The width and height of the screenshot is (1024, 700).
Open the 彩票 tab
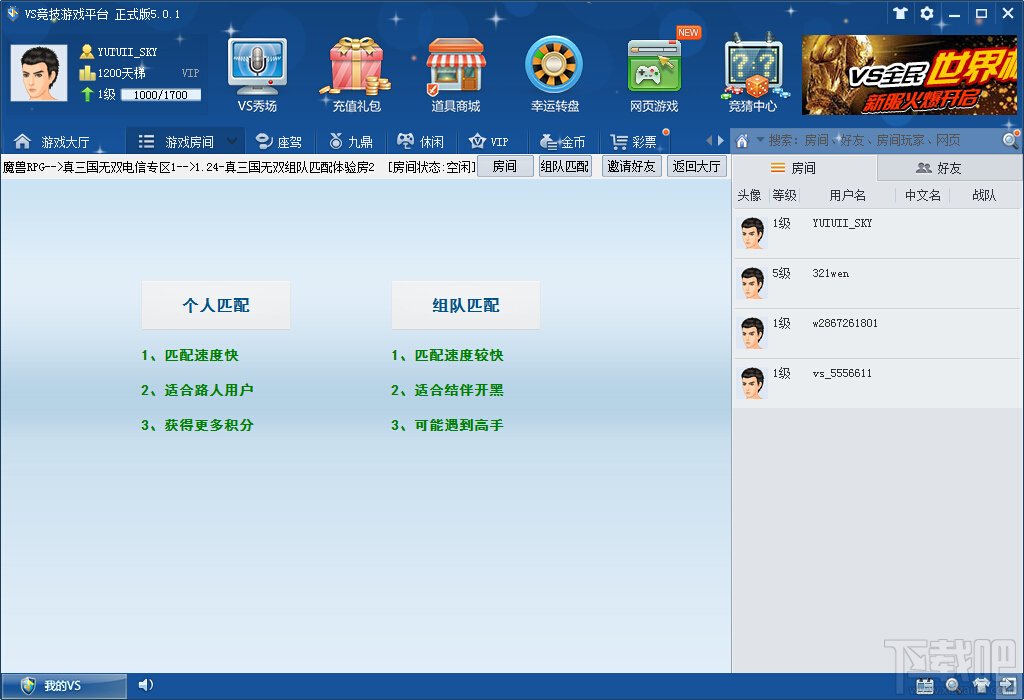633,141
